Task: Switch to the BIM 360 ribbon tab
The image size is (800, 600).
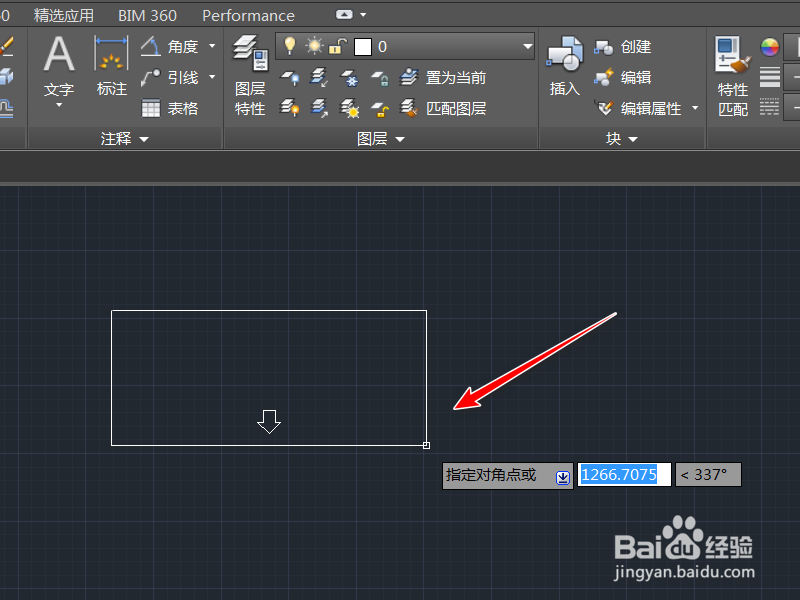Action: (x=147, y=15)
